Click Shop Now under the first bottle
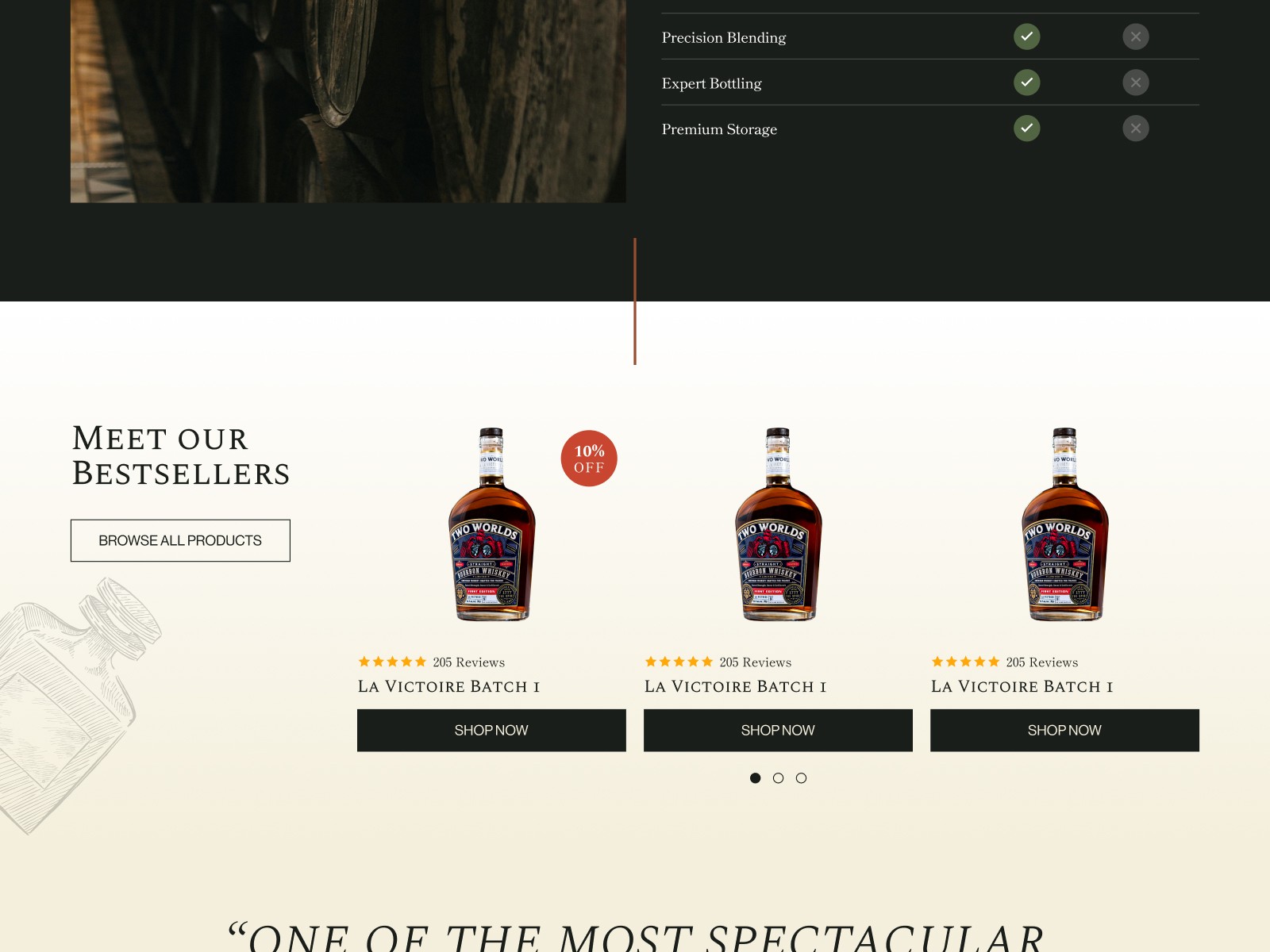 491,730
